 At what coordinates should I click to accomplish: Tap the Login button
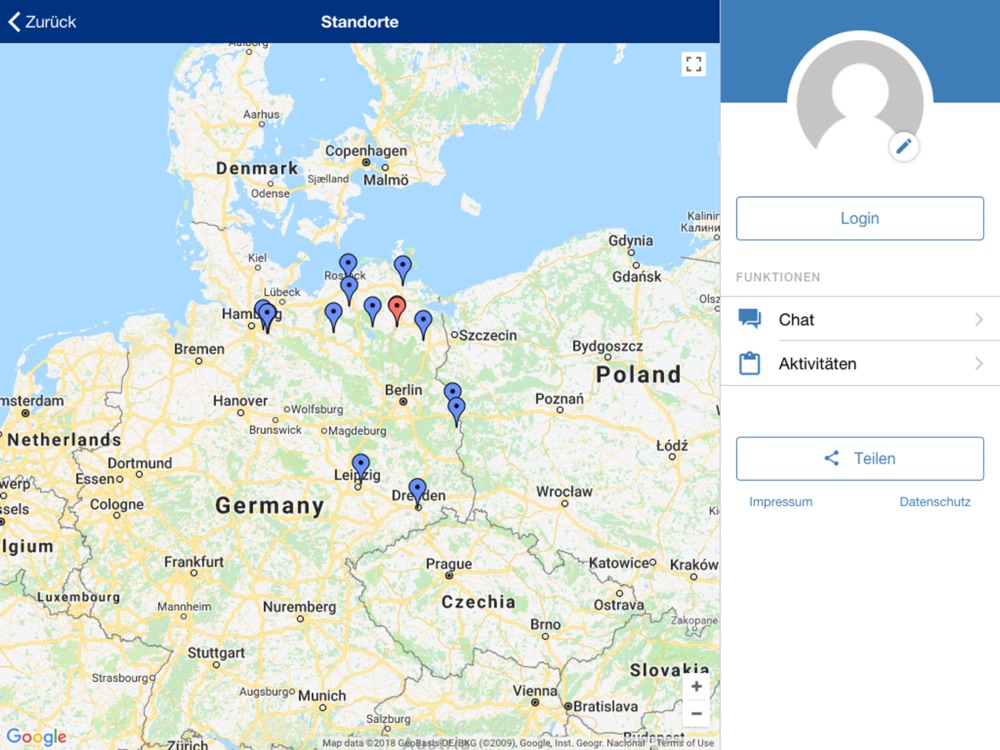(x=860, y=218)
